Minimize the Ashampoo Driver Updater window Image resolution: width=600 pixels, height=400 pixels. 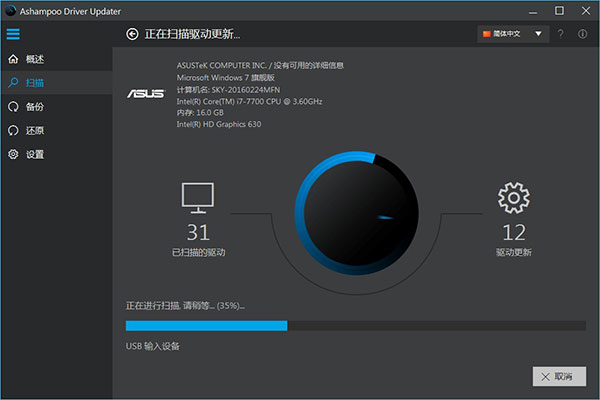click(x=533, y=11)
